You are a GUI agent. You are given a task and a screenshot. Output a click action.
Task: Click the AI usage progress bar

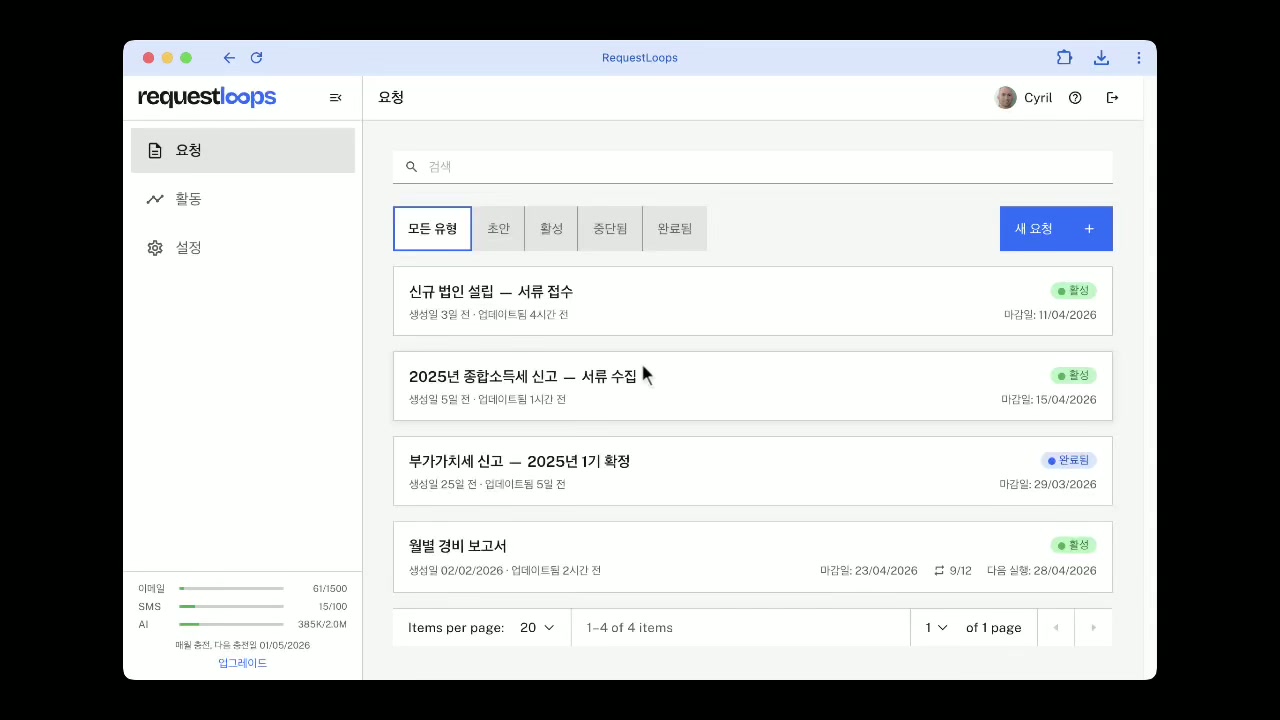[x=231, y=624]
